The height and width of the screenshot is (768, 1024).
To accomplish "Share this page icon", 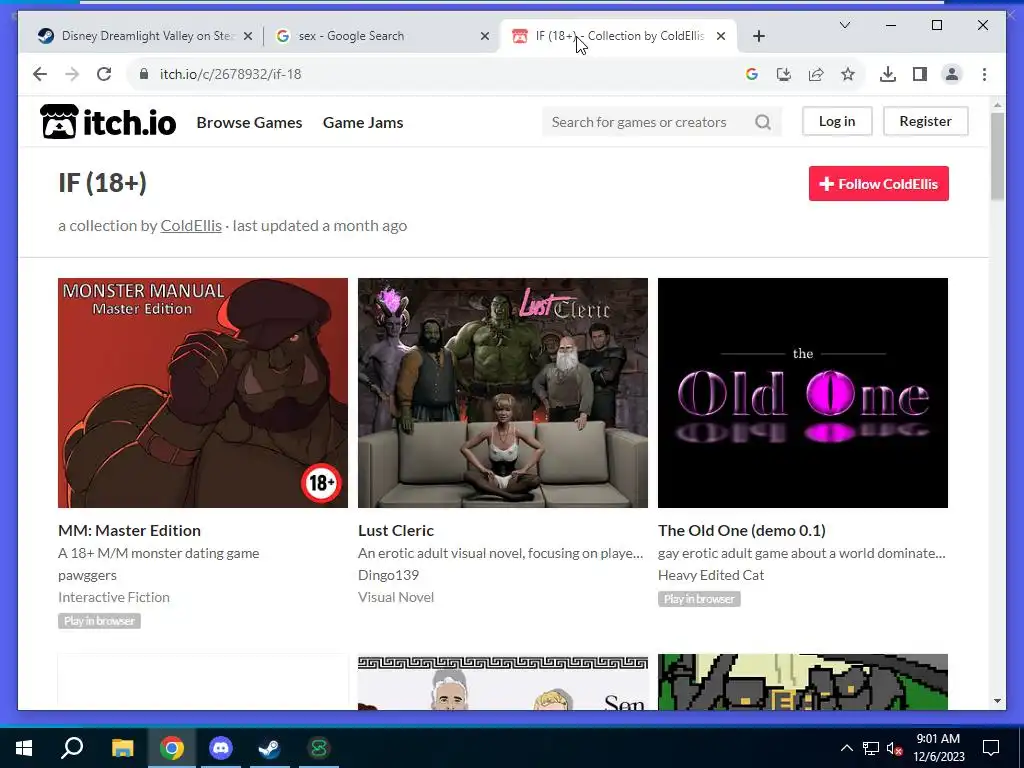I will click(816, 74).
